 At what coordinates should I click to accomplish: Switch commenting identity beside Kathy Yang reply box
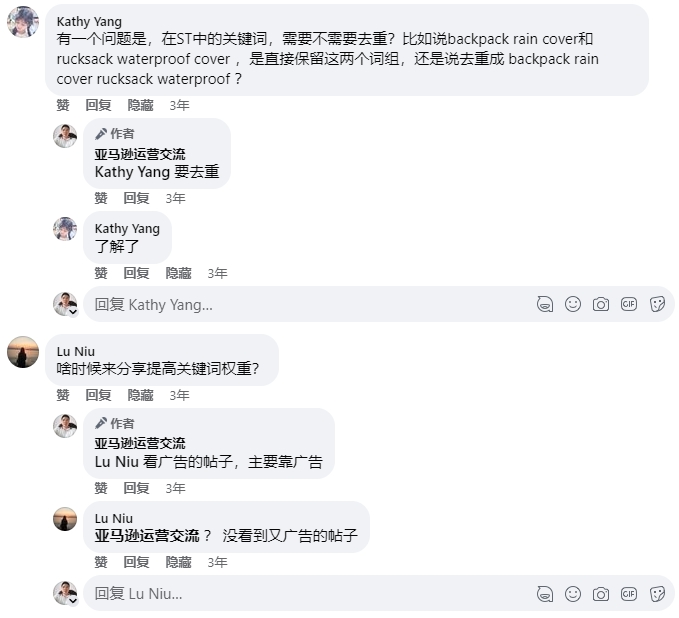coord(65,304)
